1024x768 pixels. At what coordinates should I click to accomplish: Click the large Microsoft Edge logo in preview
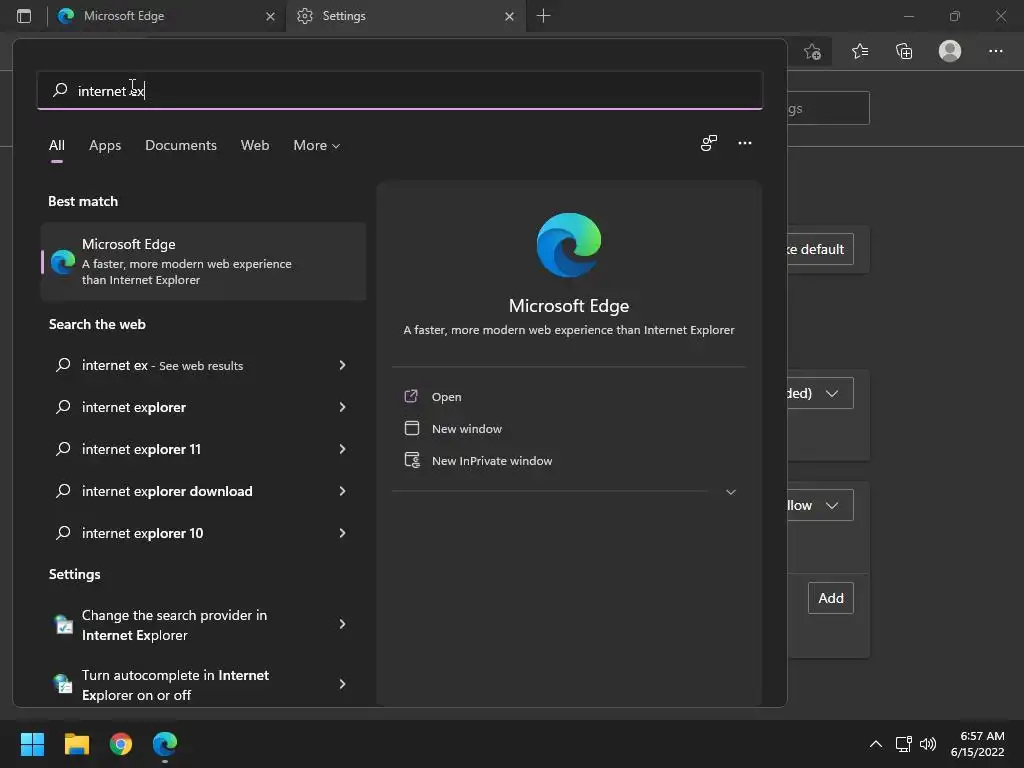[569, 245]
